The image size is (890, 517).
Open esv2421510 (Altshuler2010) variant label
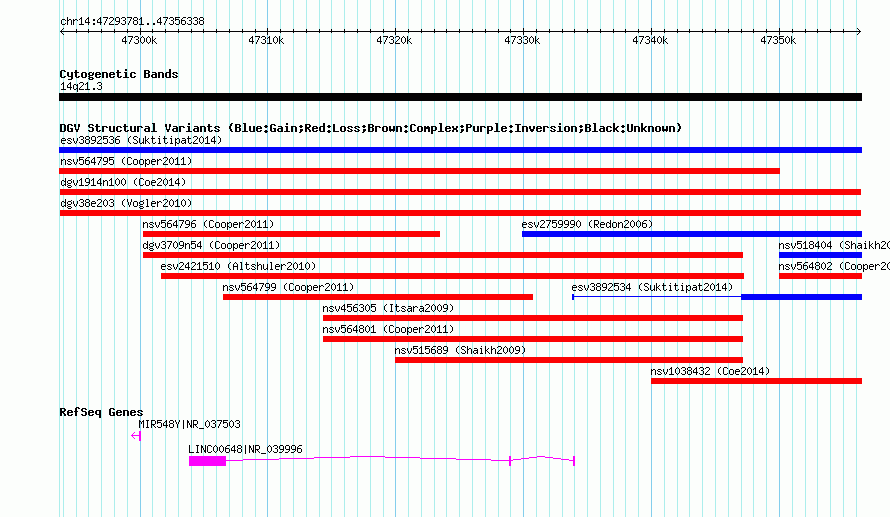point(238,266)
